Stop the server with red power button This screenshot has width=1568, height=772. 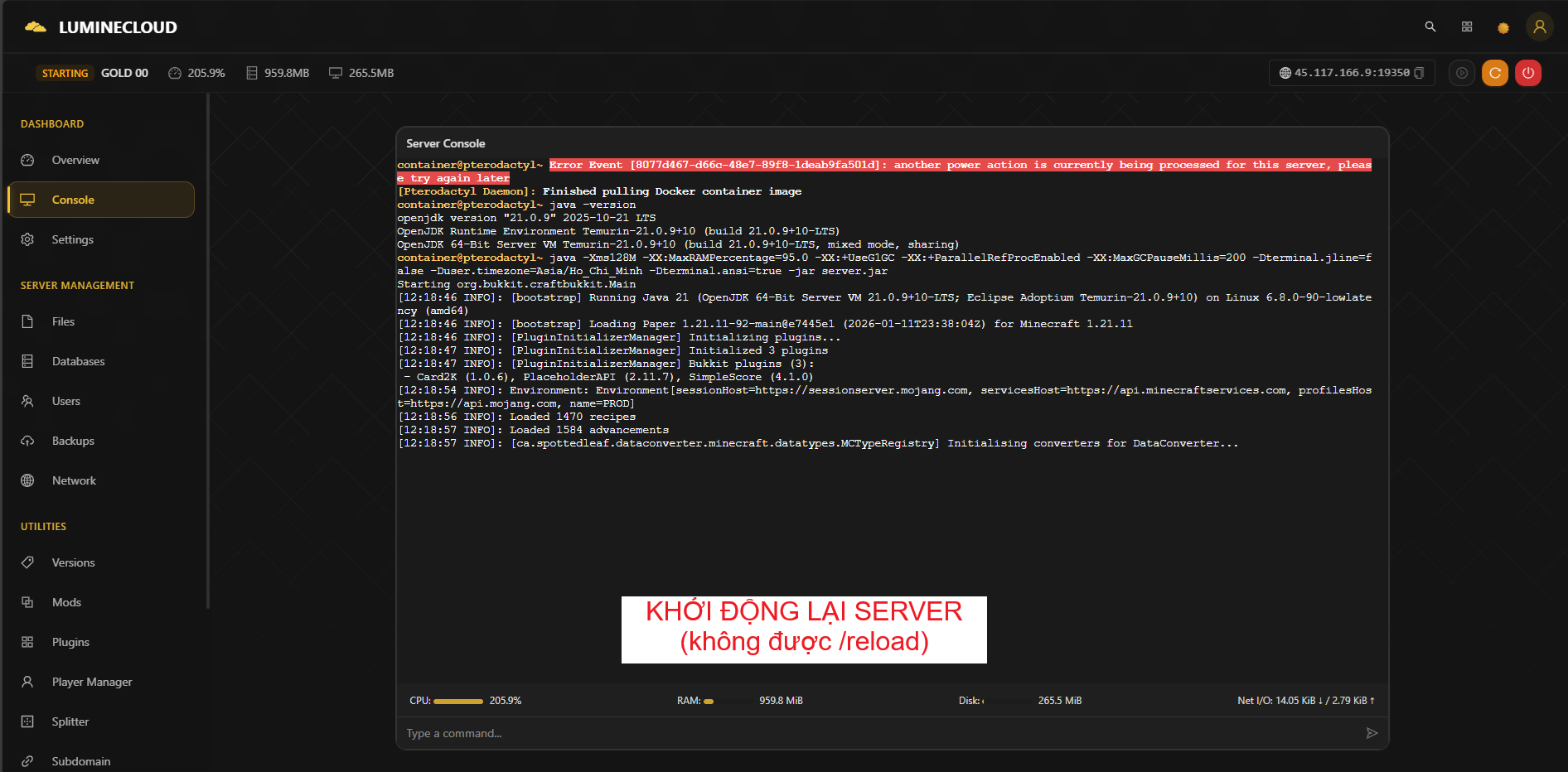point(1527,73)
